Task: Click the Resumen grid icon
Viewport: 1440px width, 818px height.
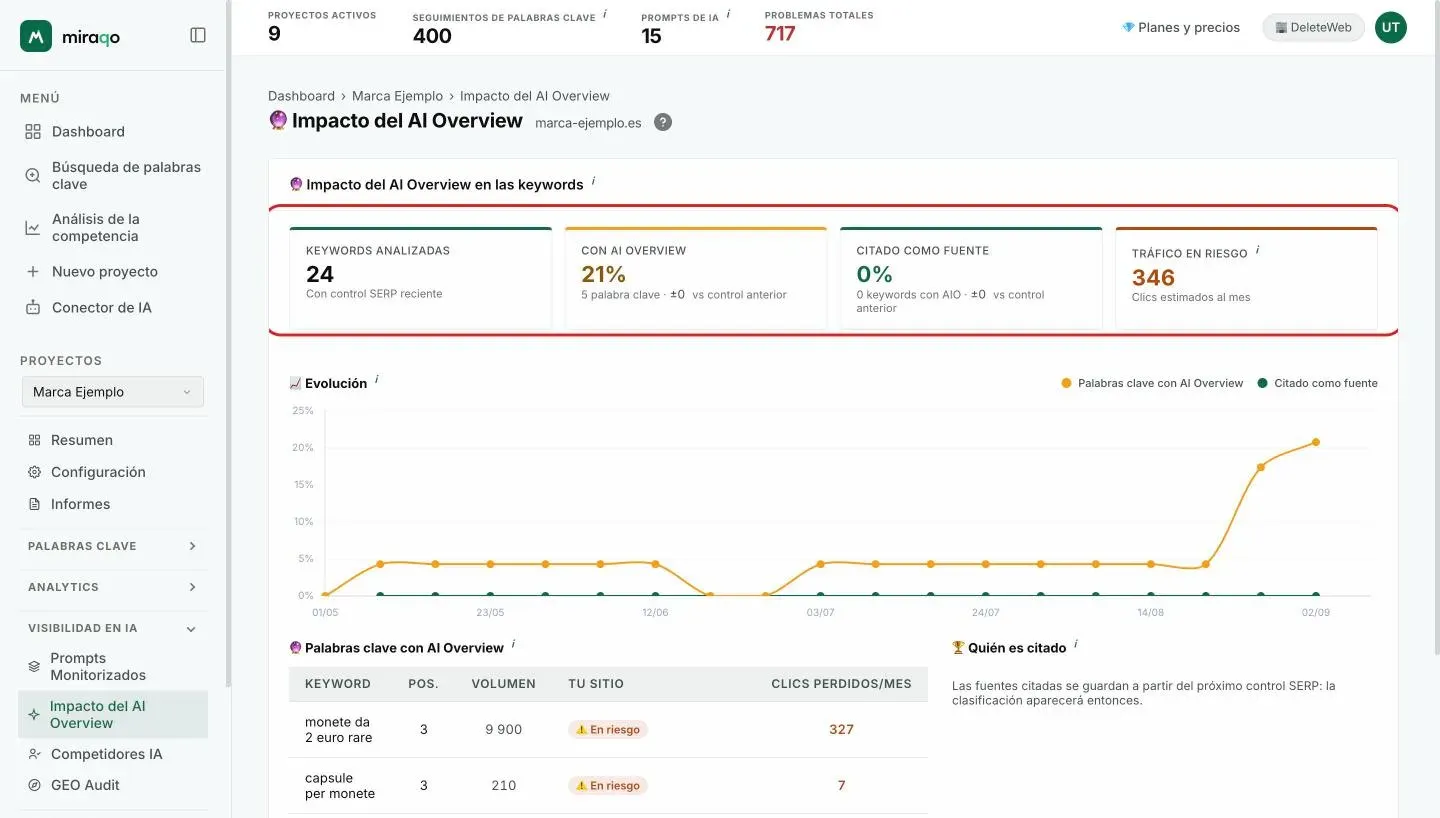Action: coord(35,440)
